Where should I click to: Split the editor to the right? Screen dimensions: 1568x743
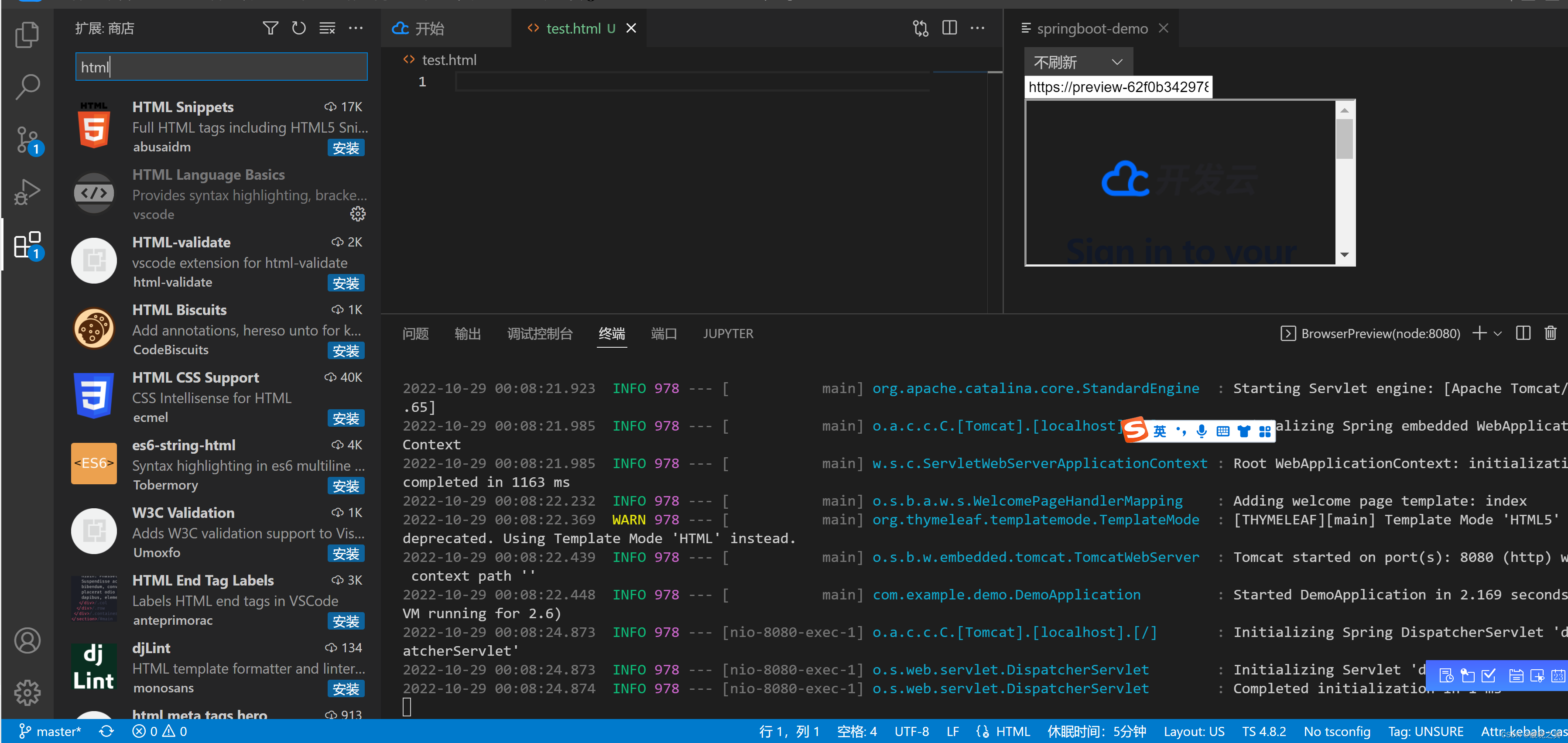949,28
